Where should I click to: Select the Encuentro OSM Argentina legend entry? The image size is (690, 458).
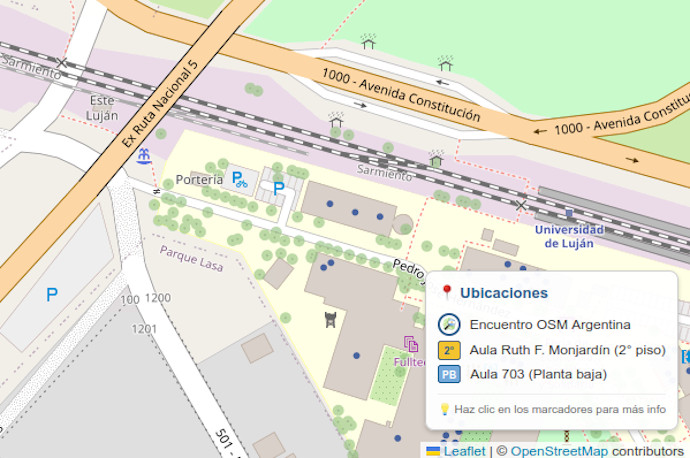click(550, 325)
